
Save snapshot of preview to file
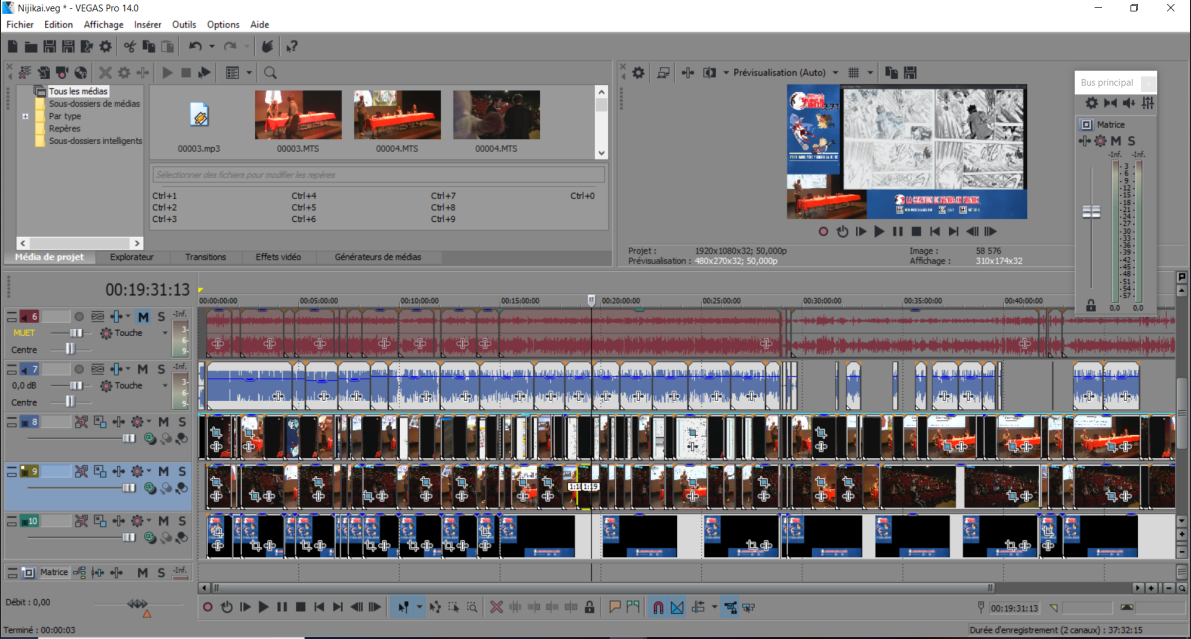(x=910, y=73)
